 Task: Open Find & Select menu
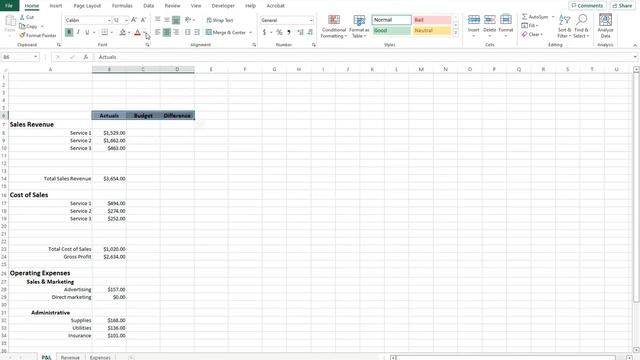coord(582,27)
